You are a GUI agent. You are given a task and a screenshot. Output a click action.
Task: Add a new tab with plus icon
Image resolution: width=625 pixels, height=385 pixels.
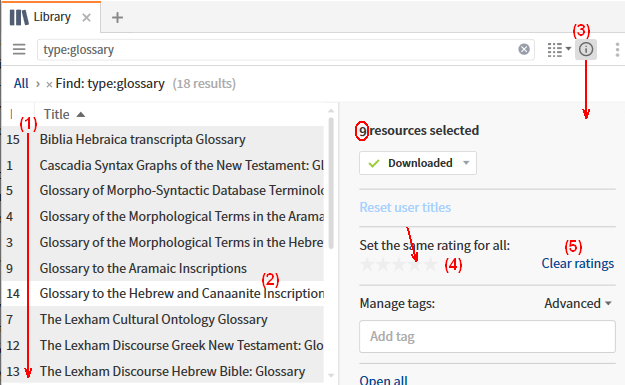(117, 18)
